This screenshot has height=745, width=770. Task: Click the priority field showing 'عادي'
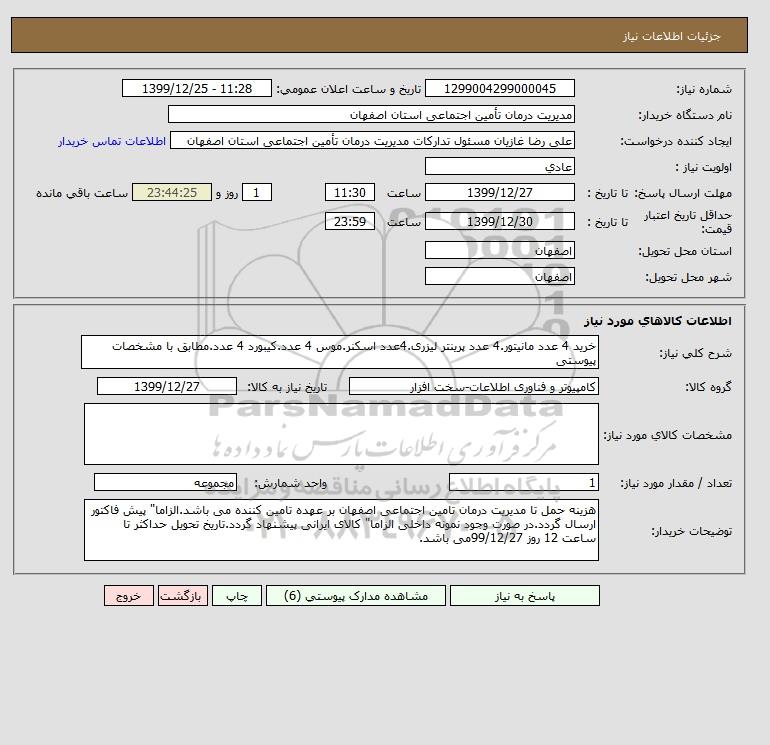499,166
